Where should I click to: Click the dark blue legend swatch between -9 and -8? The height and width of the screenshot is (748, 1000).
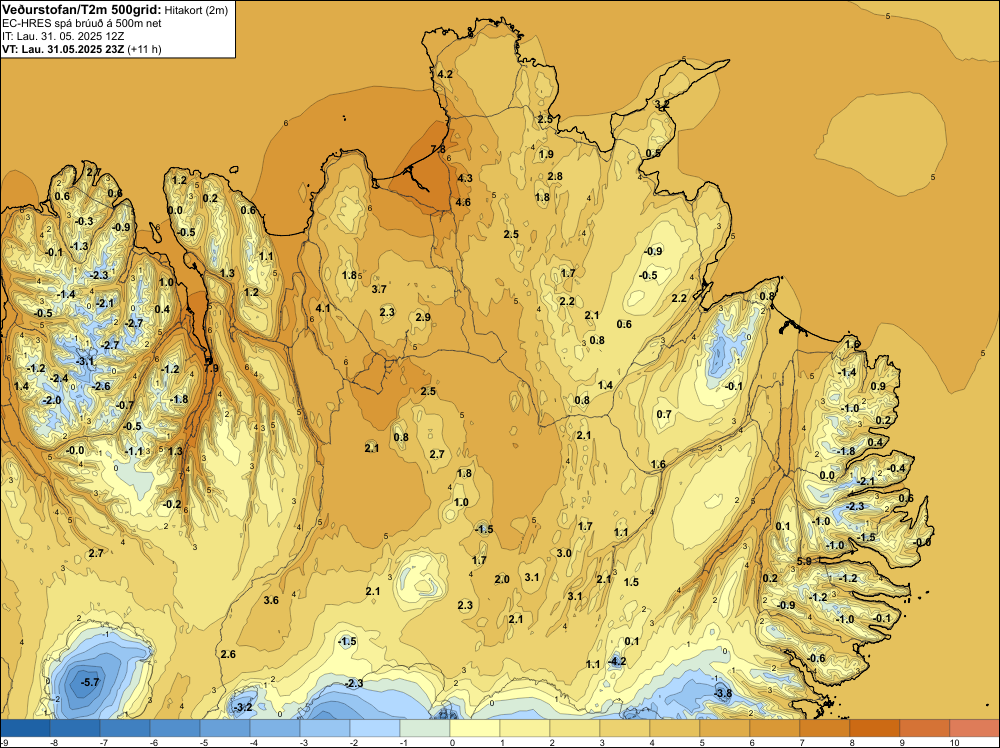coord(25,728)
